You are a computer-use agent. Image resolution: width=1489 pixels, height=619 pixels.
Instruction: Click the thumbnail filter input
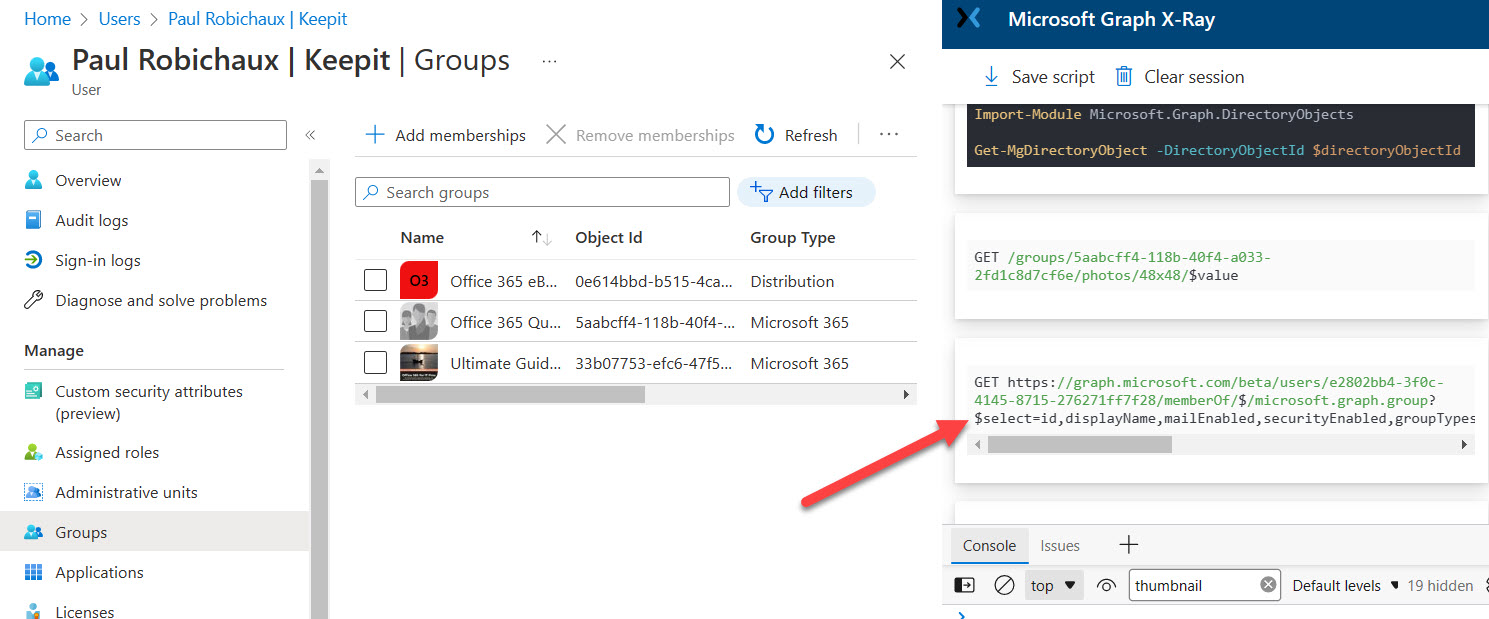pyautogui.click(x=1192, y=586)
